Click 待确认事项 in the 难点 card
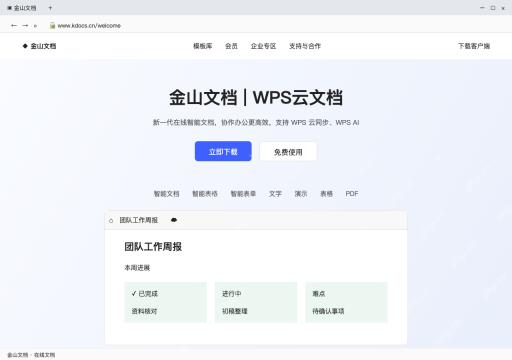The height and width of the screenshot is (360, 512). pos(328,311)
